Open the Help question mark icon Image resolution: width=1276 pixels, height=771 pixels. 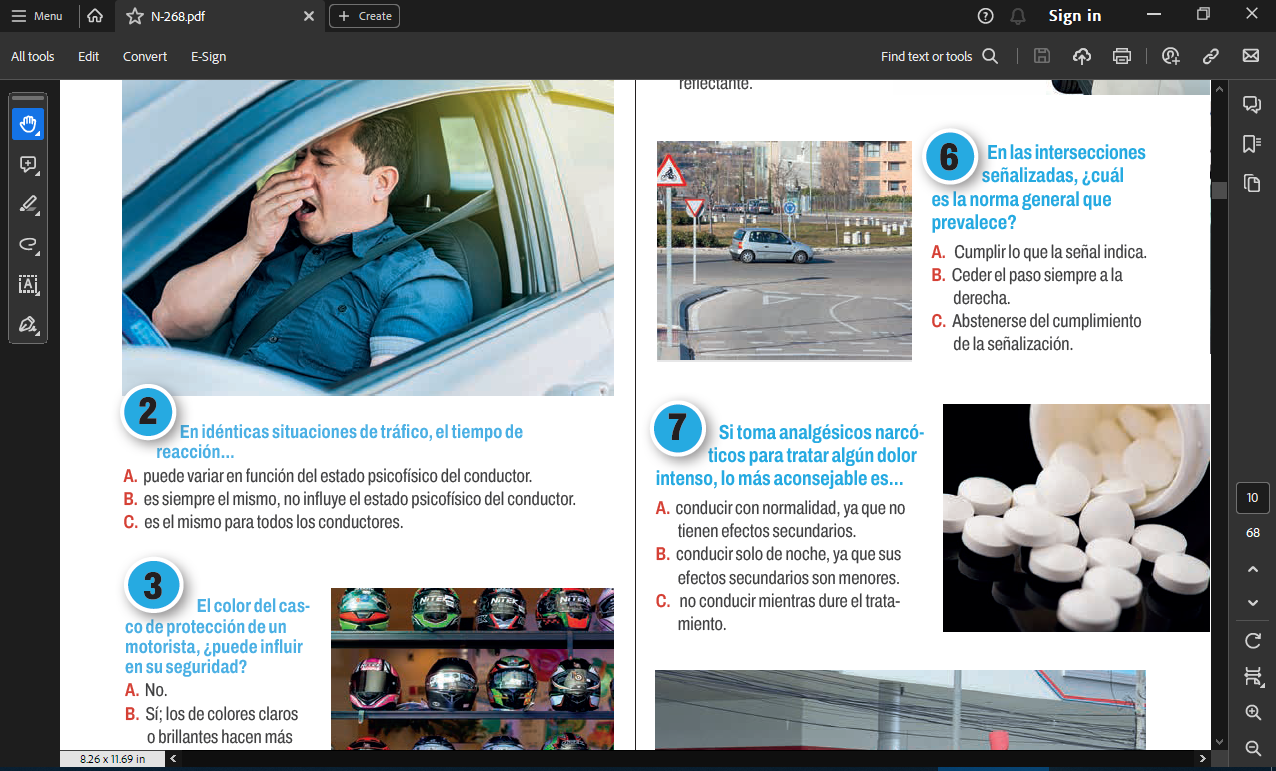pos(986,16)
